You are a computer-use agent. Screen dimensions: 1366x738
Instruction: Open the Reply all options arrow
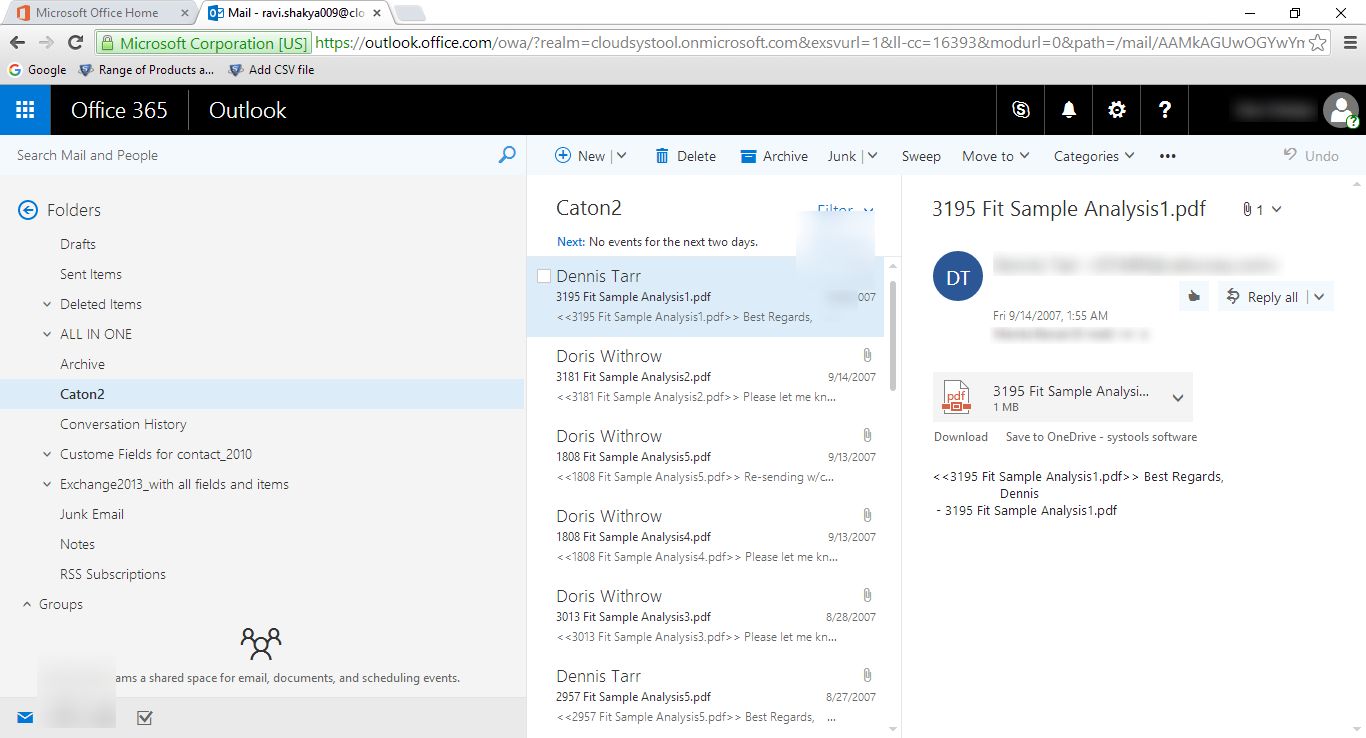pos(1320,297)
